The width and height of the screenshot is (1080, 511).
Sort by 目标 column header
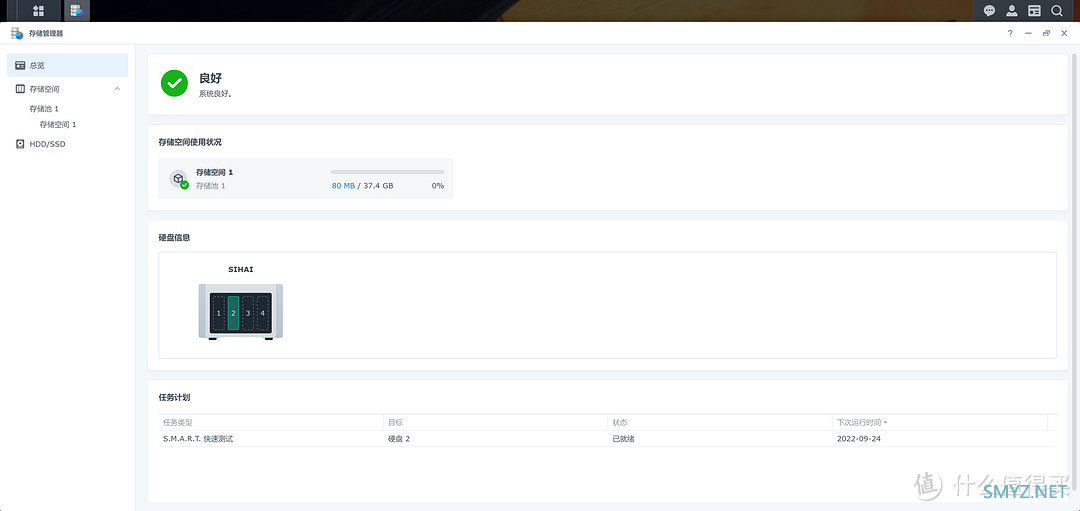[x=495, y=422]
